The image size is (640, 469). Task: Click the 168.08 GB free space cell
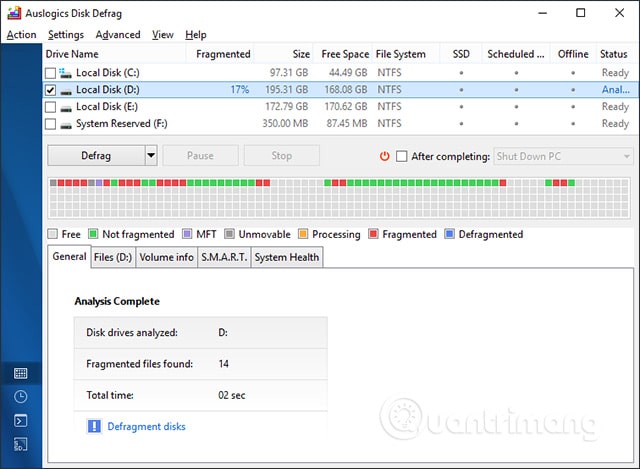pos(346,89)
